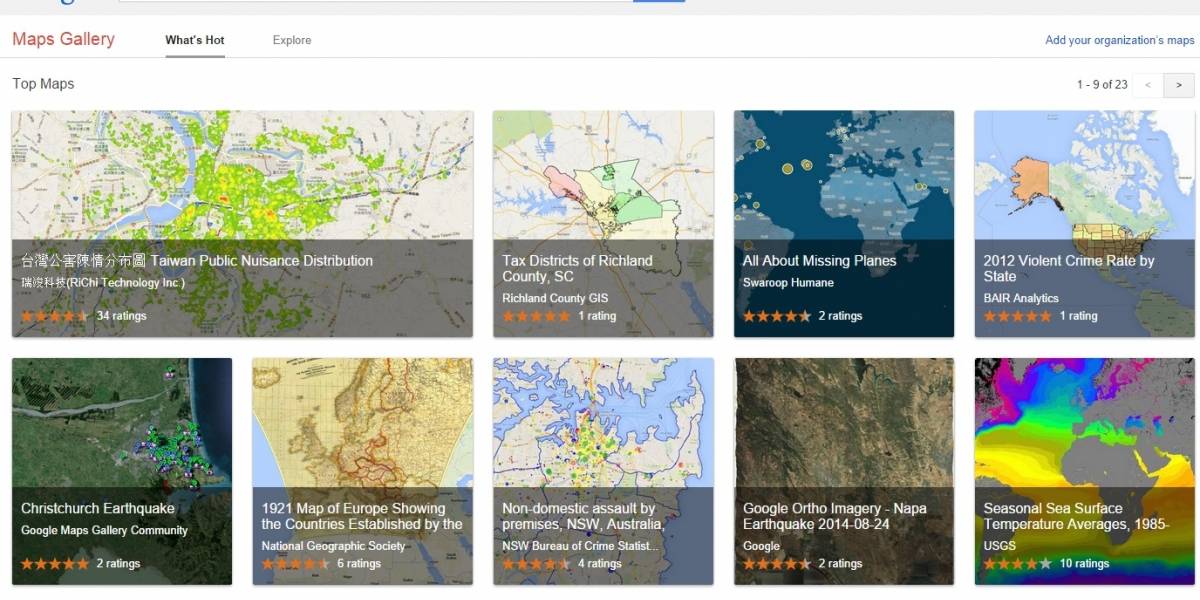Click star rating for Non-domestic assault map
Screen dimensions: 1200x600
click(536, 564)
